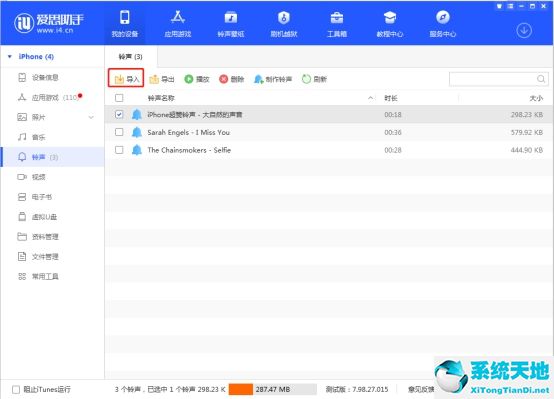Open the Service Center section
The image size is (554, 399).
443,24
